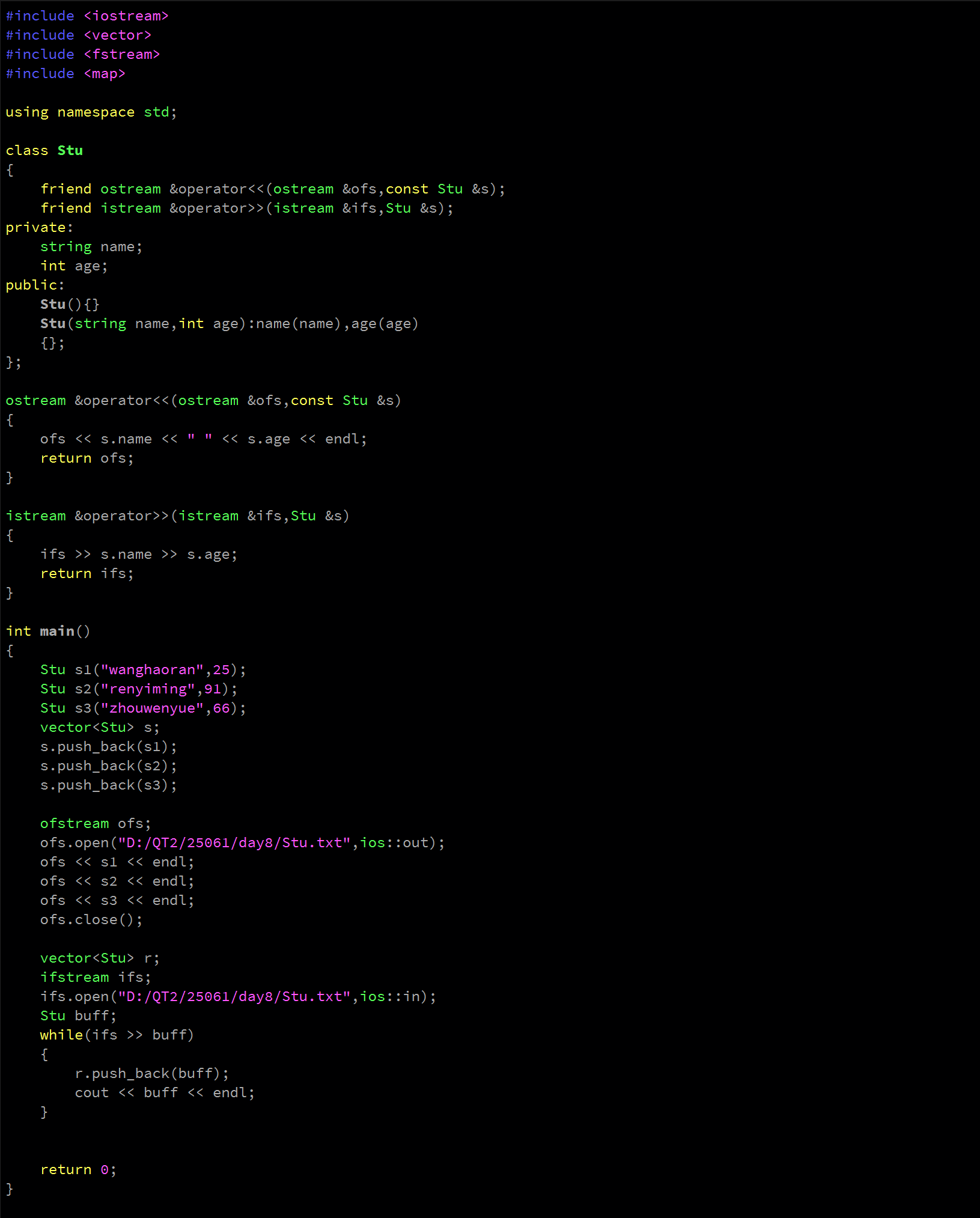Click the ostream operator<< definition header
This screenshot has width=980, height=1218.
[204, 401]
